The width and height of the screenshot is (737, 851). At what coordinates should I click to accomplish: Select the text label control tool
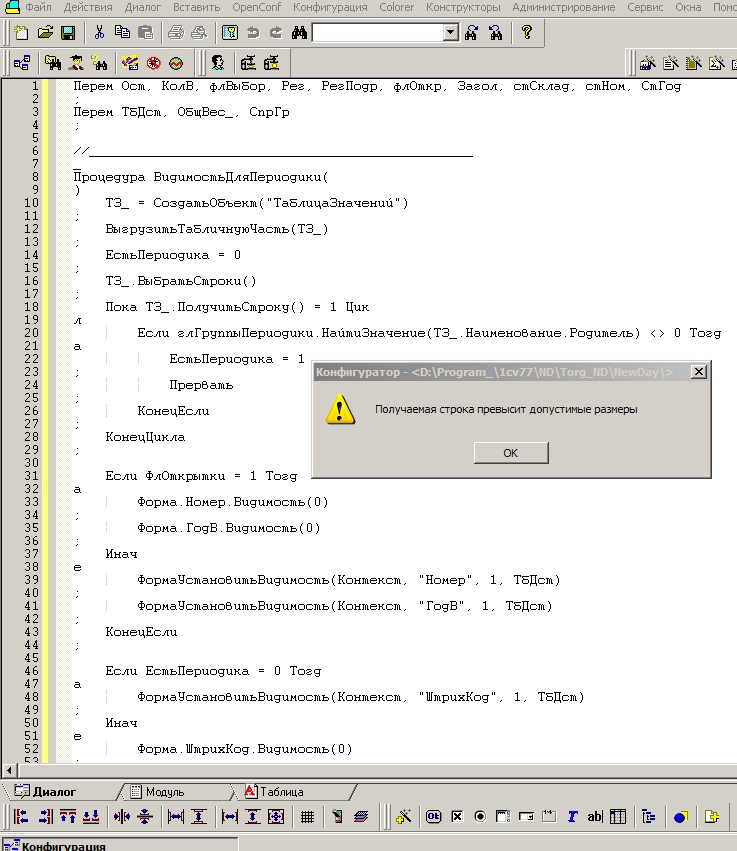coord(573,817)
